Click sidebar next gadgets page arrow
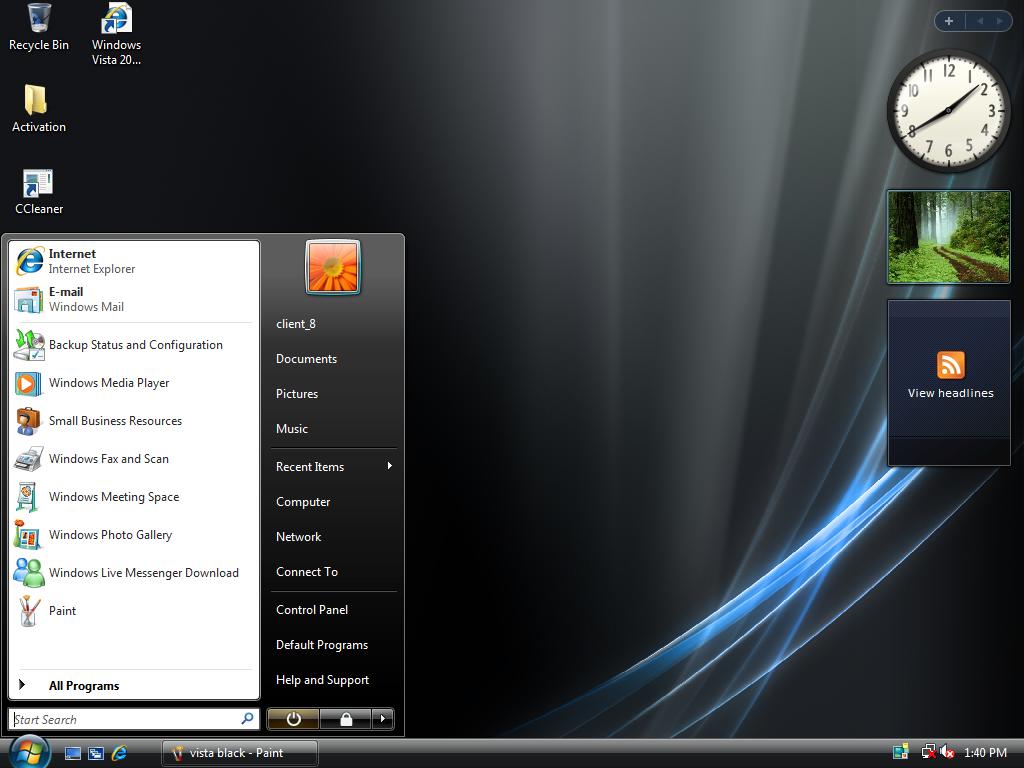The image size is (1024, 768). [x=999, y=22]
